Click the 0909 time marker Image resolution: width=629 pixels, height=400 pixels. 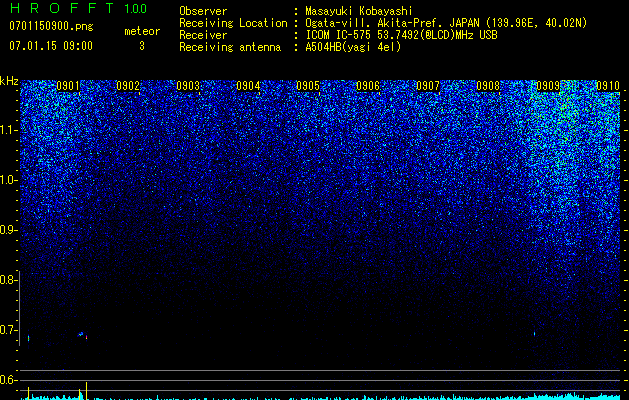548,86
